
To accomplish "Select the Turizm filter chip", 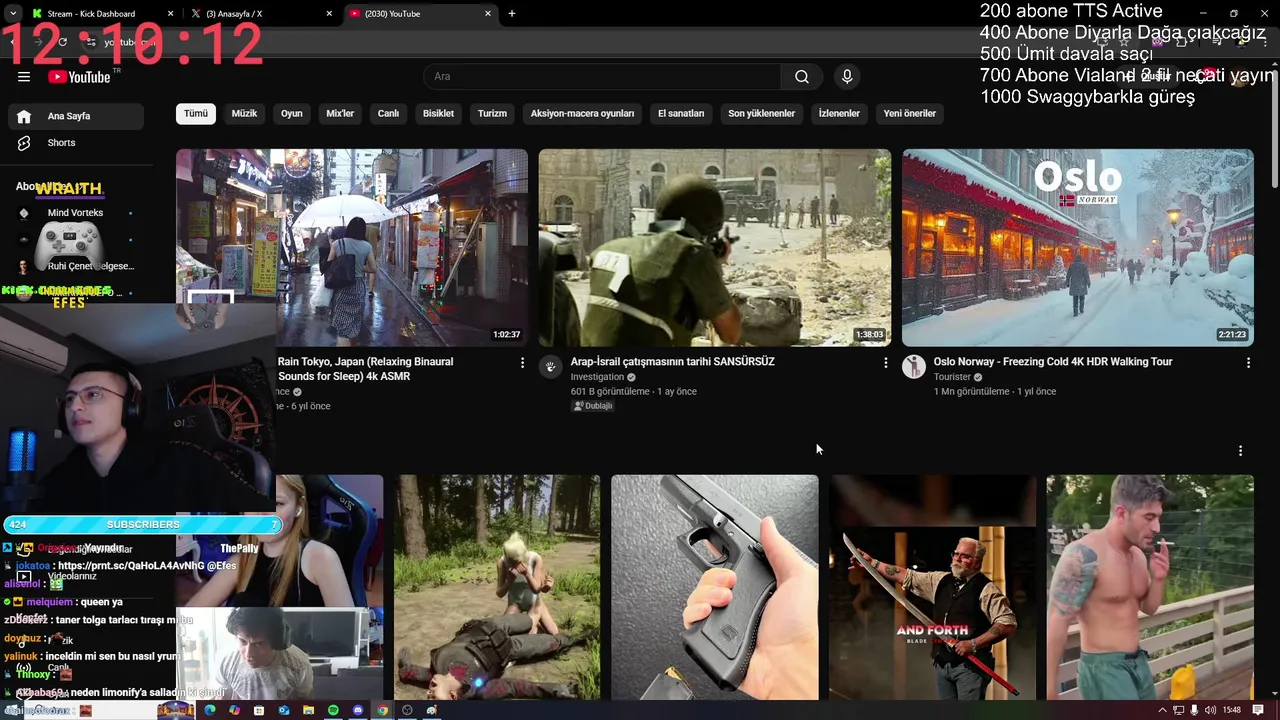I will [492, 113].
